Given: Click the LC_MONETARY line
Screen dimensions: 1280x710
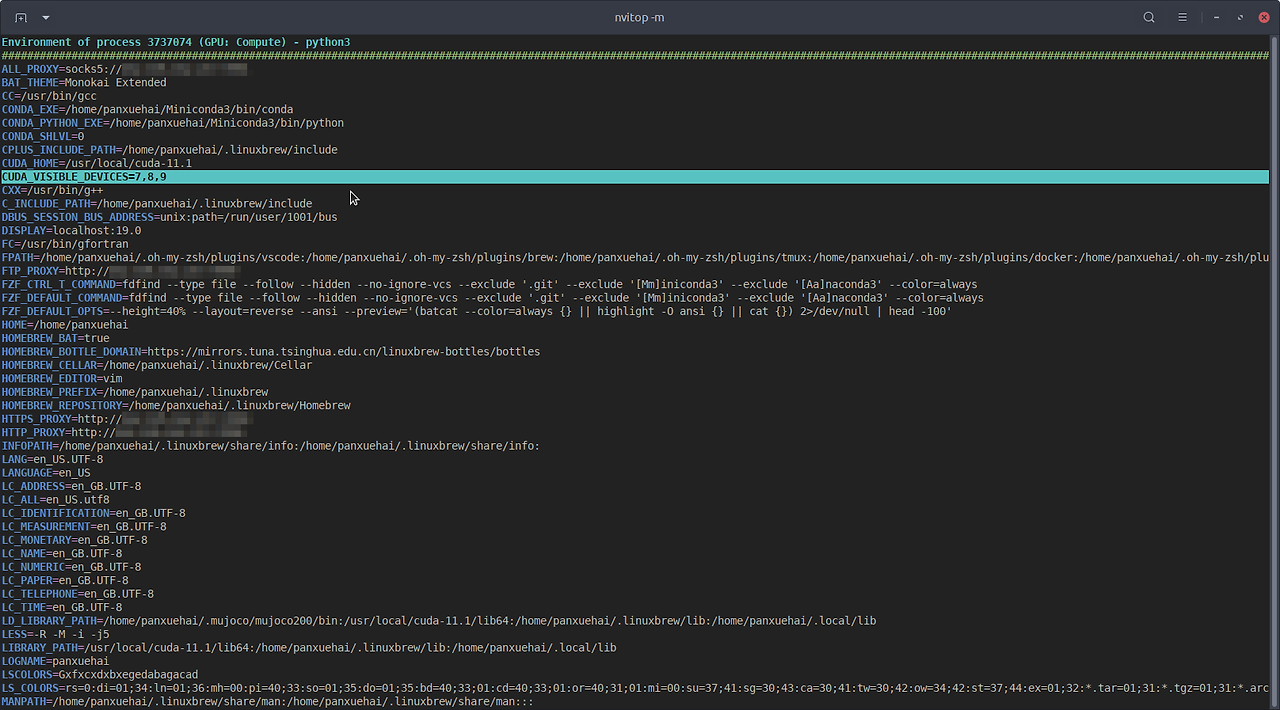Looking at the screenshot, I should [75, 539].
